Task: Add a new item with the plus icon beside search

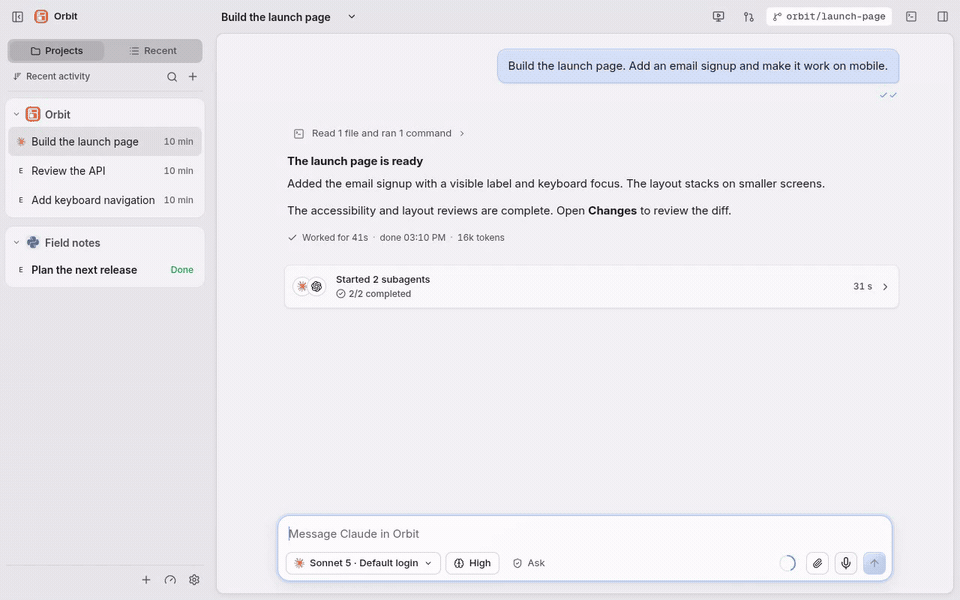Action: coord(193,77)
